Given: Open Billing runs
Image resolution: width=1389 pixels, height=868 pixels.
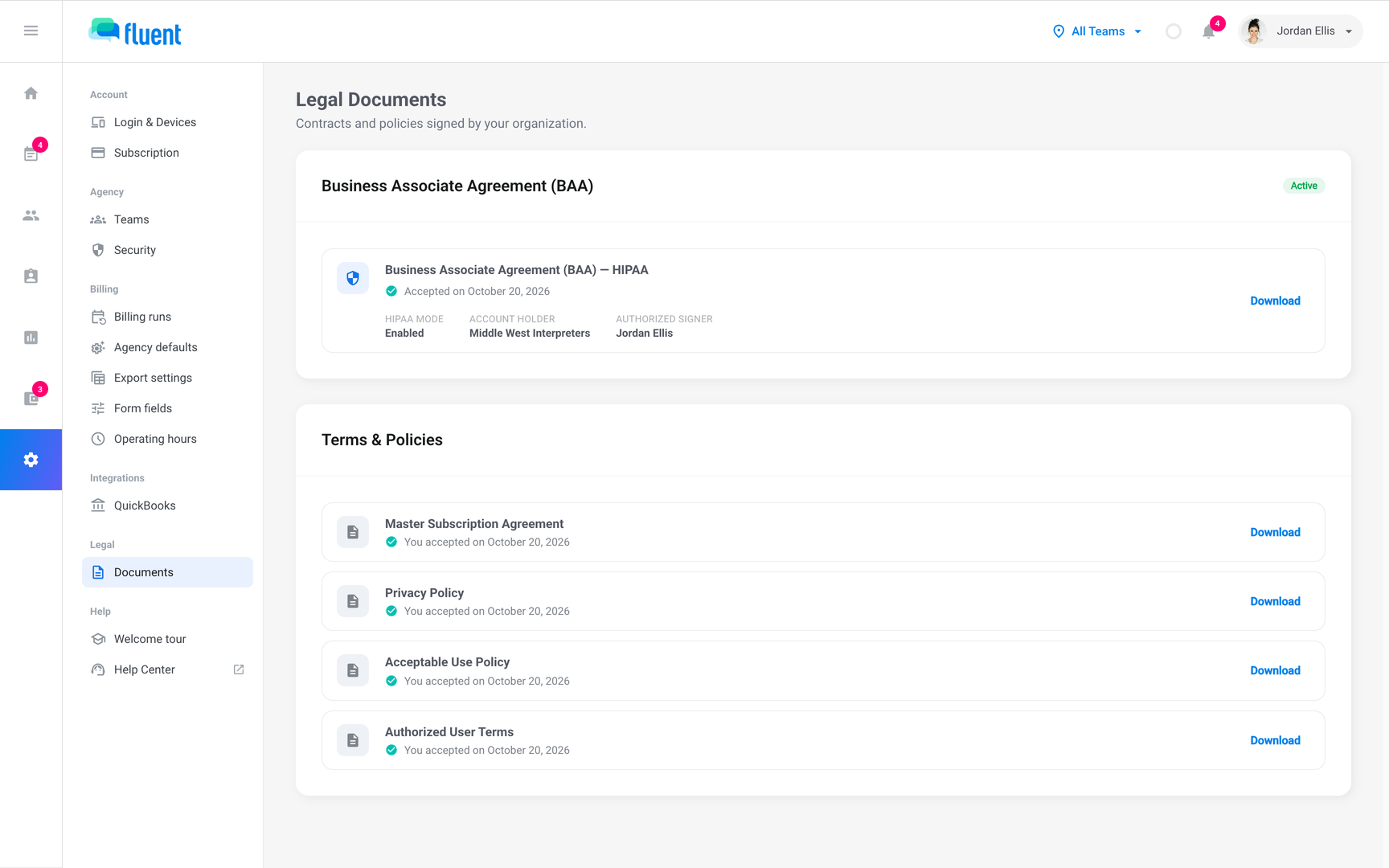Looking at the screenshot, I should (167, 317).
